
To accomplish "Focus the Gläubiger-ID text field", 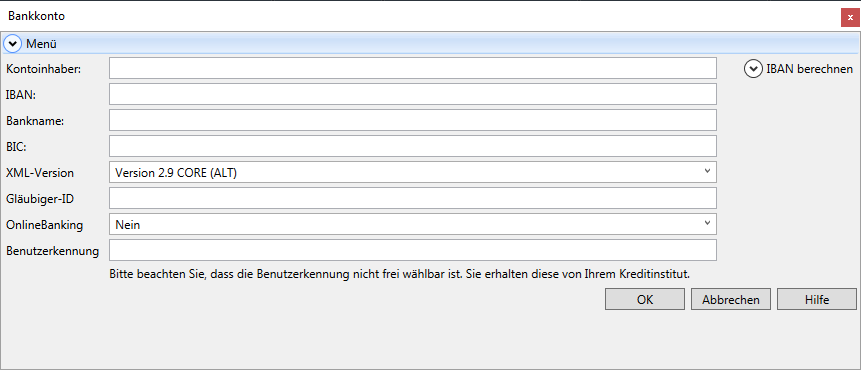I will point(413,198).
